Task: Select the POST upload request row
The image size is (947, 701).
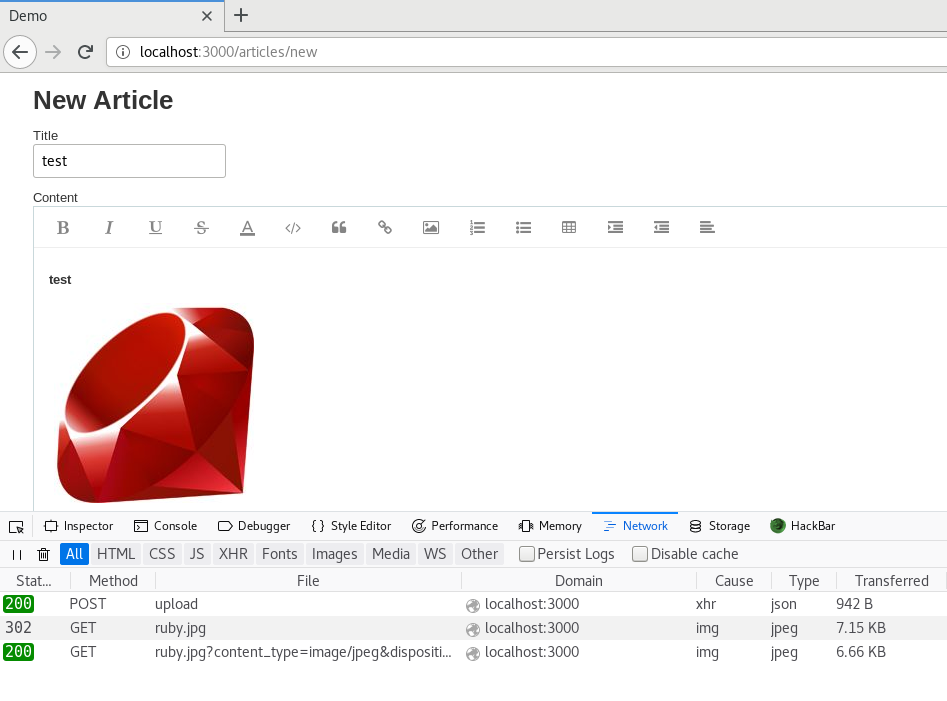Action: pyautogui.click(x=300, y=604)
